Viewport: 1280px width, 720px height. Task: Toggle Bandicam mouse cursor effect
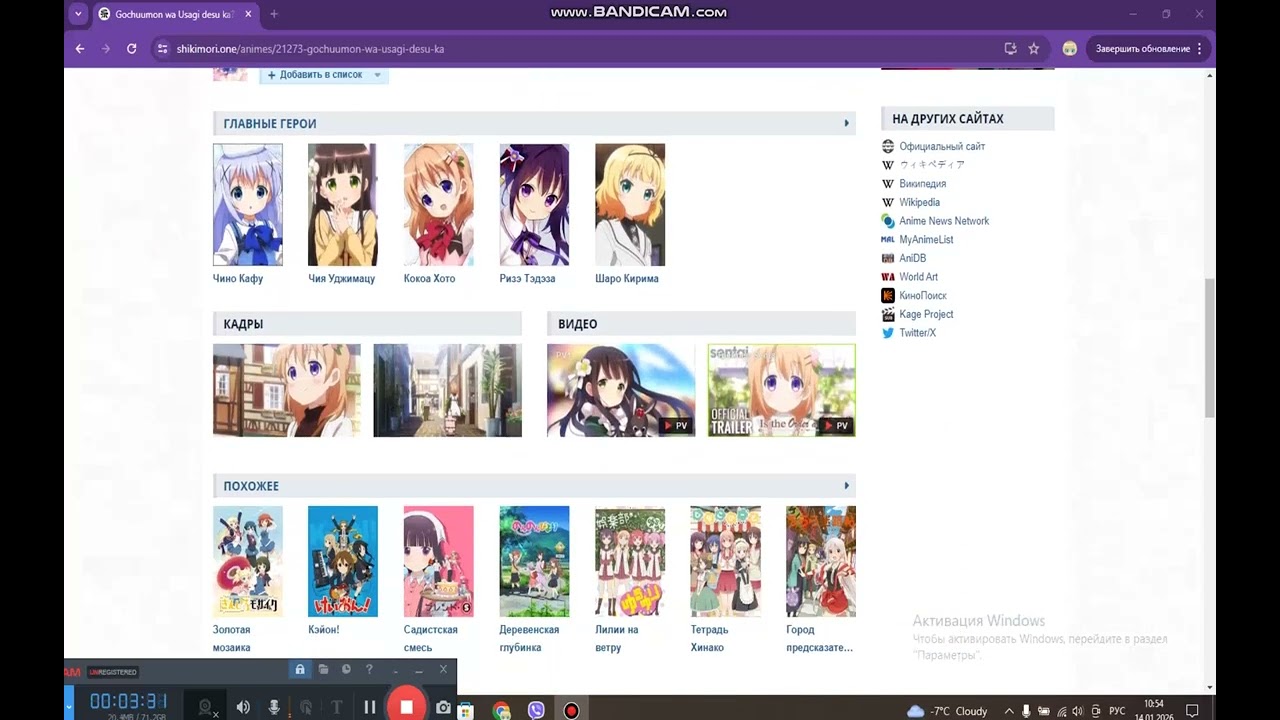306,707
